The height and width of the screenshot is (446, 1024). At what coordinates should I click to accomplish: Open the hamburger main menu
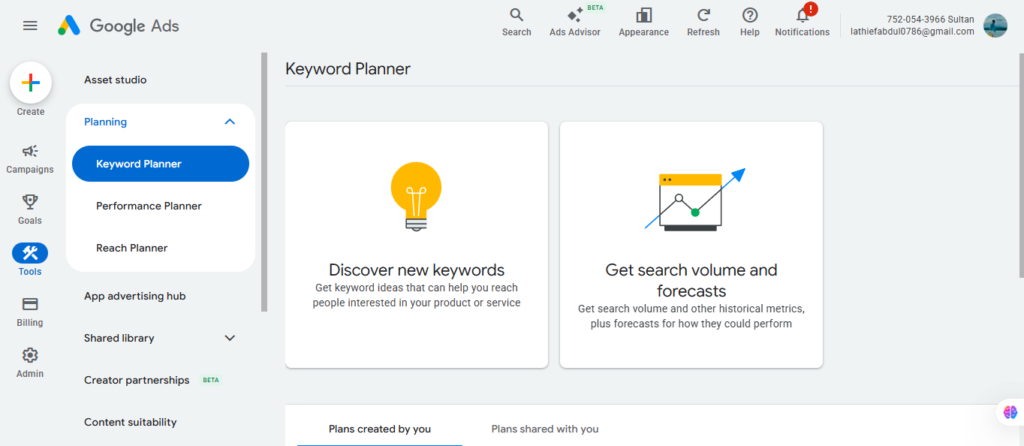(30, 25)
